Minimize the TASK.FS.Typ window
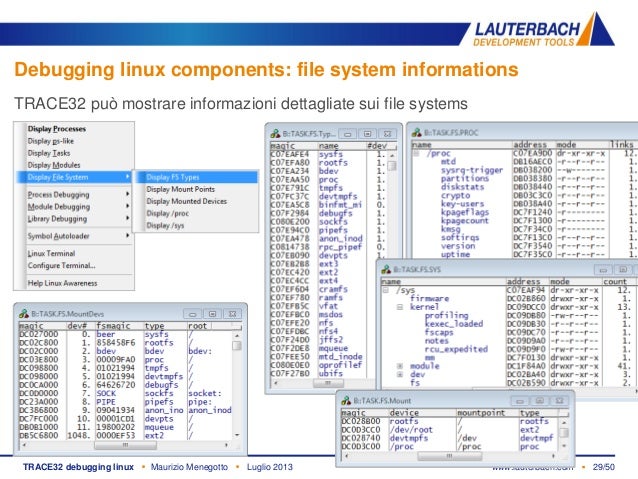 tap(348, 133)
